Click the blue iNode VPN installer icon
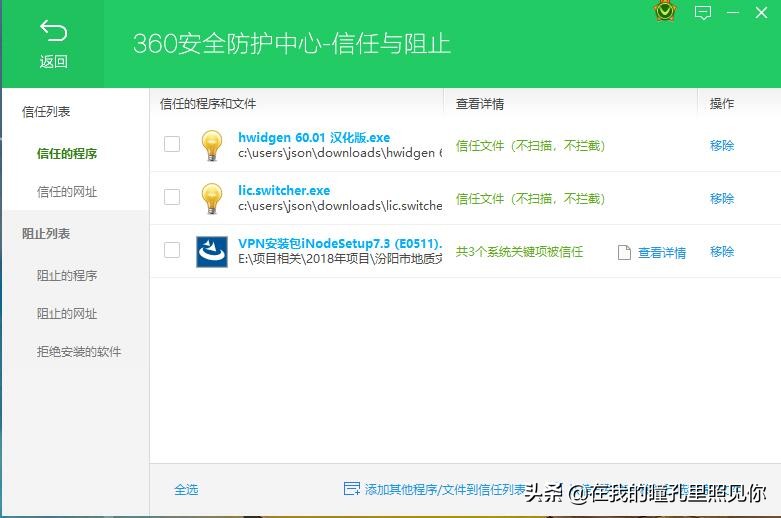The width and height of the screenshot is (781, 518). pos(212,252)
